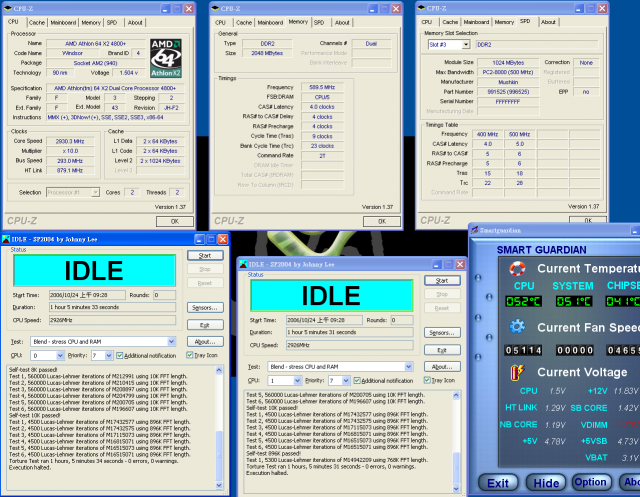This screenshot has width=640, height=497.
Task: Select CPU tab in Memory CPU-Z window
Action: pyautogui.click(x=220, y=22)
